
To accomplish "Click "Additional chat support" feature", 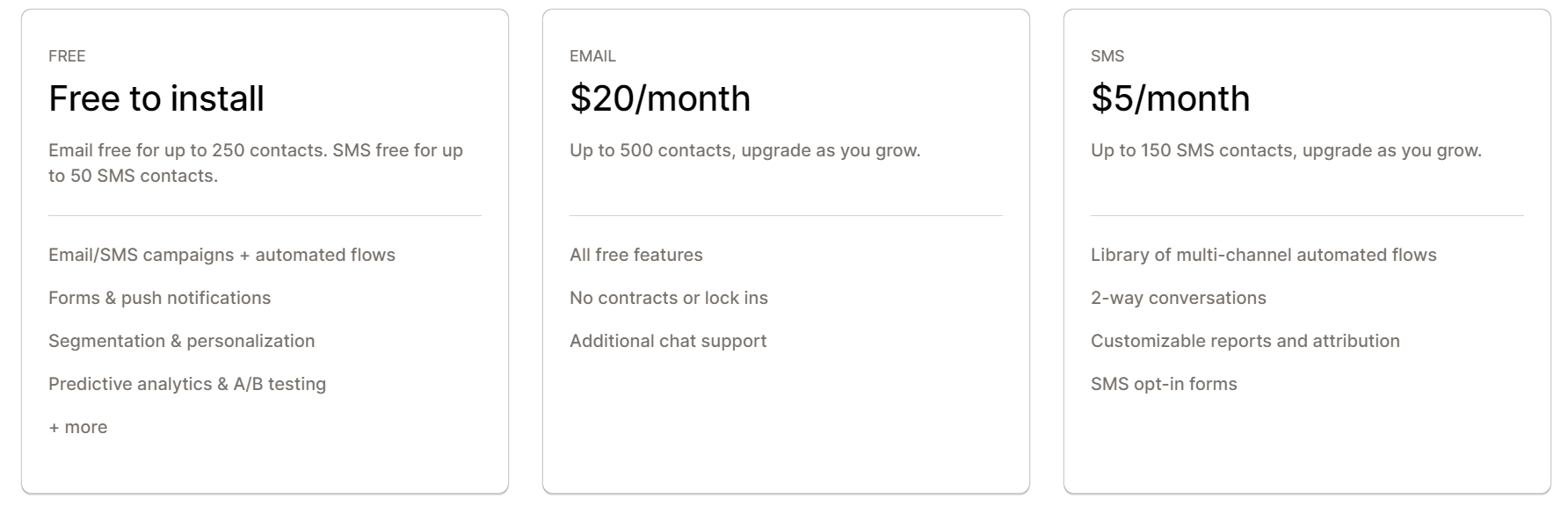I will tap(668, 341).
